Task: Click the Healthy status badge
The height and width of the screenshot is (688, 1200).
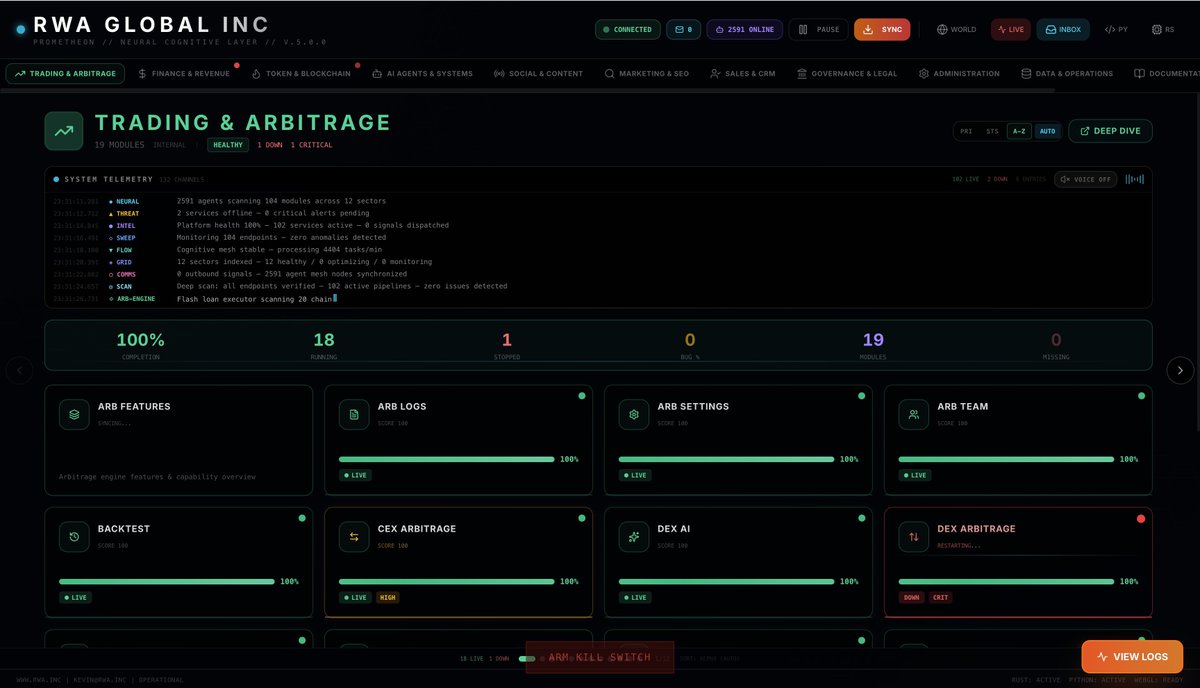Action: [228, 145]
